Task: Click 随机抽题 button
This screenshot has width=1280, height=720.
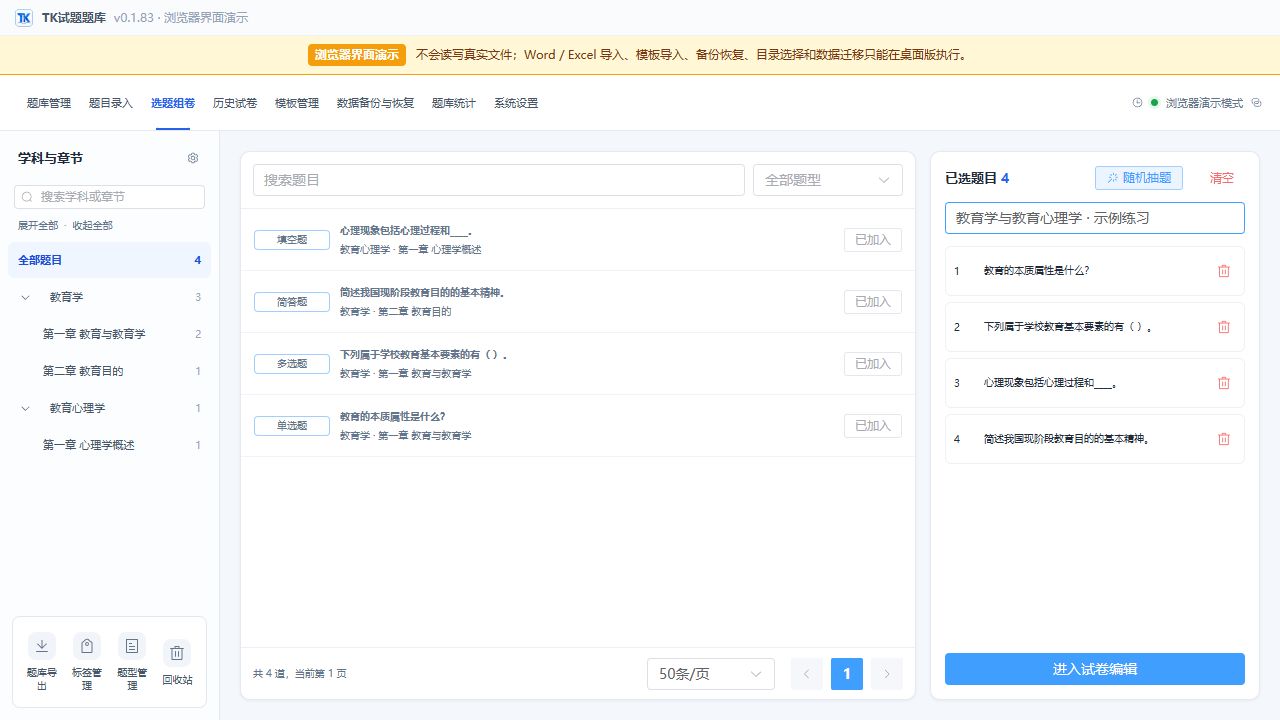Action: (x=1139, y=178)
